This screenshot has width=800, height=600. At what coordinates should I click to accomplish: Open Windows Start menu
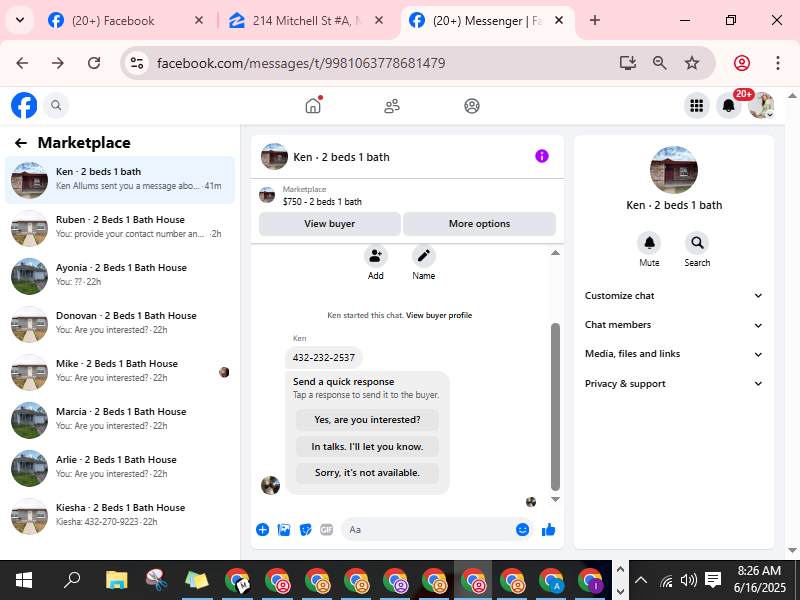pos(23,580)
